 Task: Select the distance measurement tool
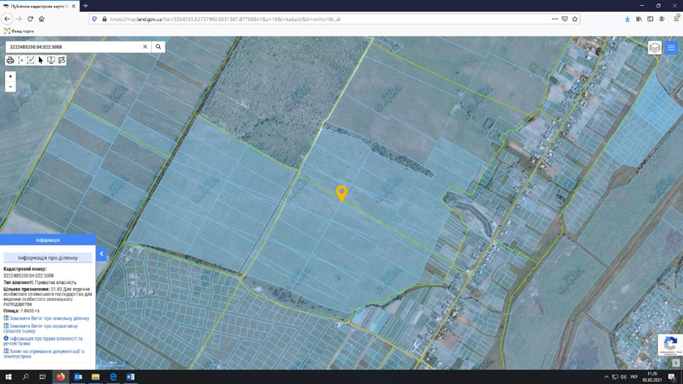(x=20, y=60)
